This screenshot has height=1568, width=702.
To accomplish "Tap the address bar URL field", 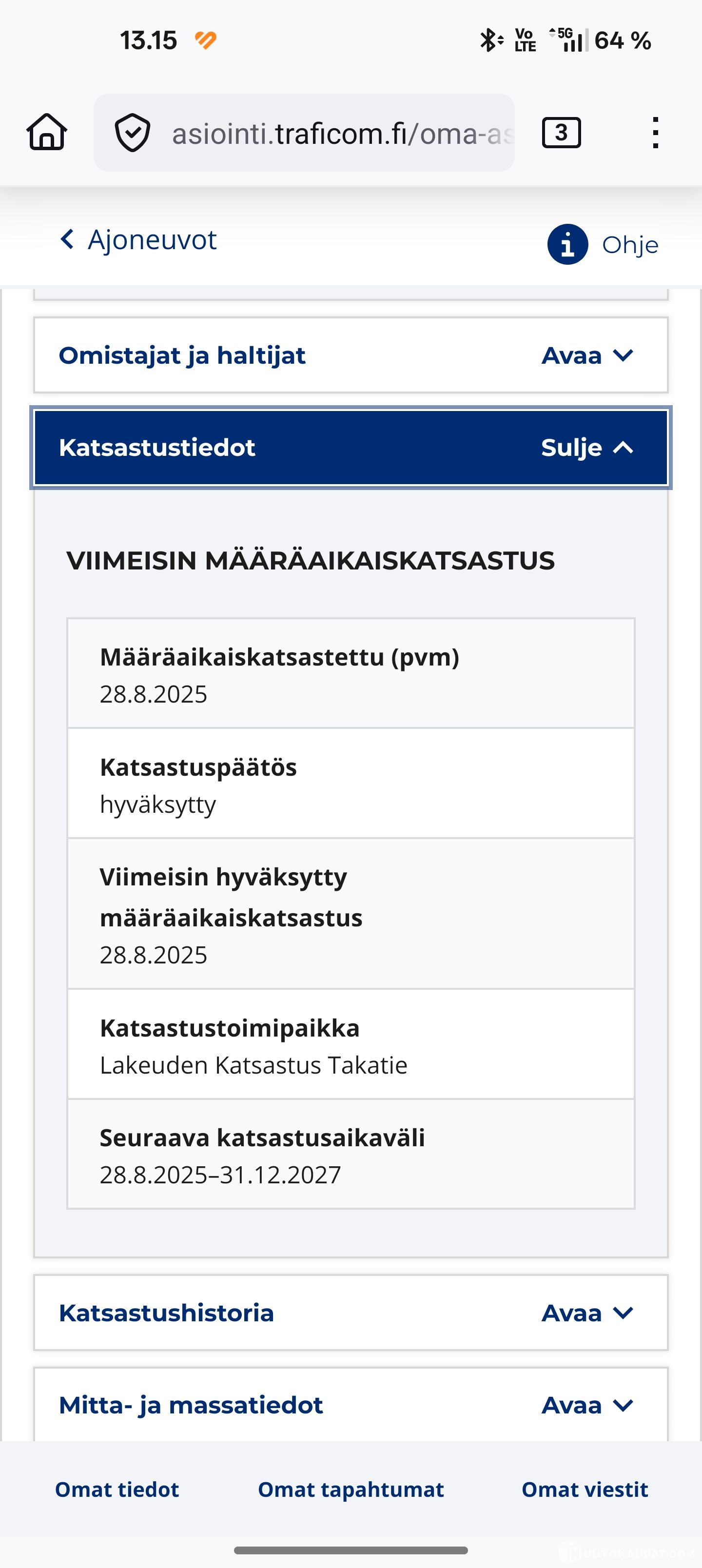I will click(341, 133).
